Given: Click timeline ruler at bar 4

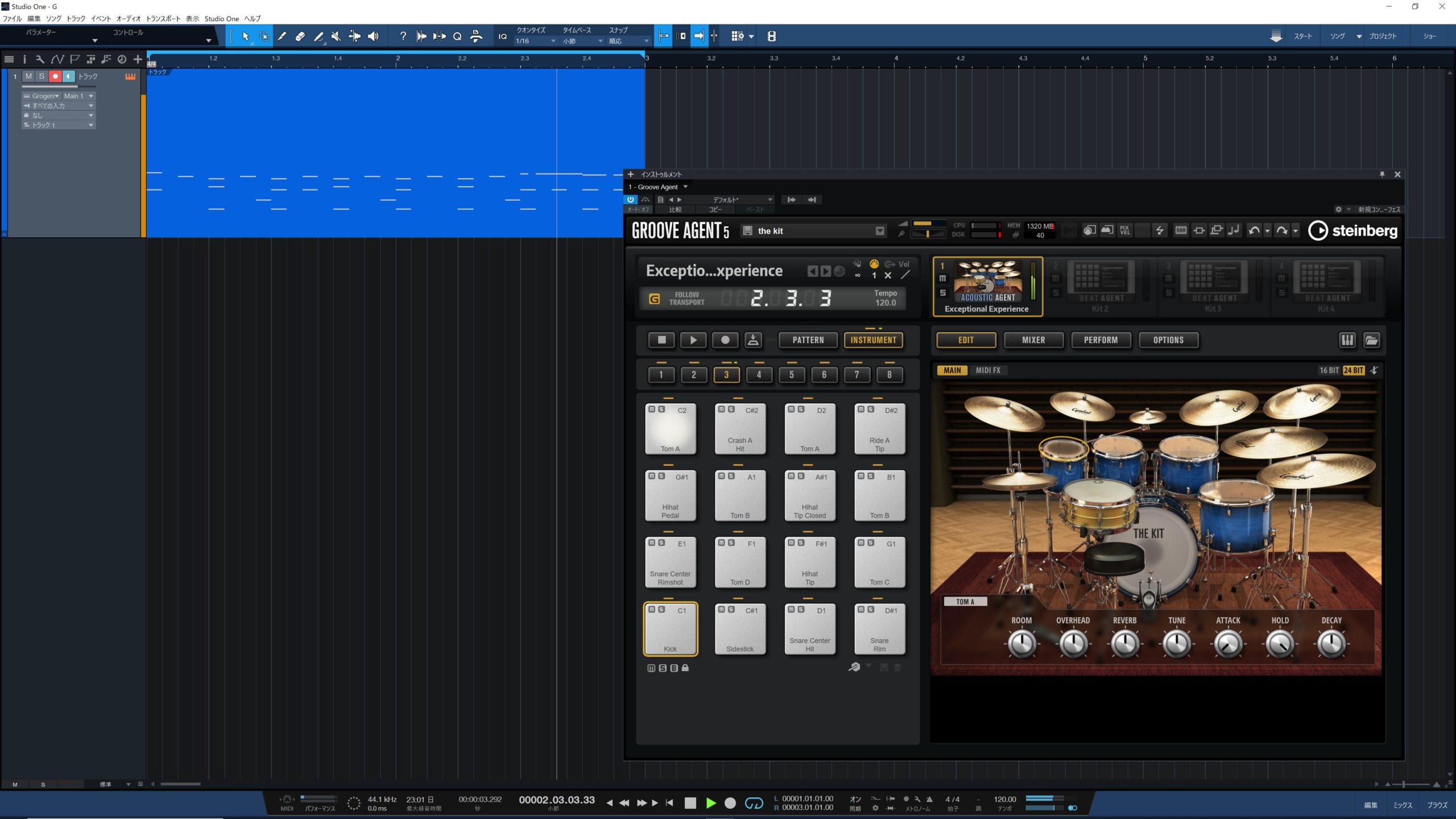Looking at the screenshot, I should click(896, 59).
